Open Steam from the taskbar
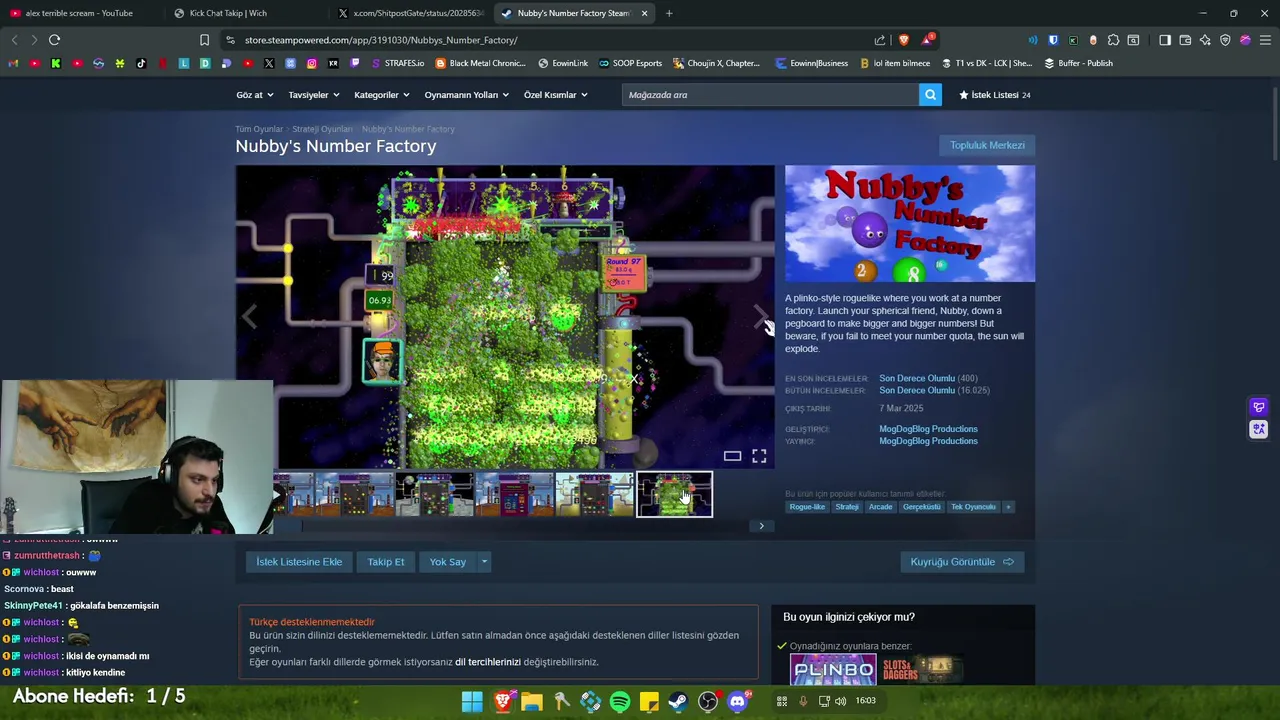 pyautogui.click(x=678, y=701)
